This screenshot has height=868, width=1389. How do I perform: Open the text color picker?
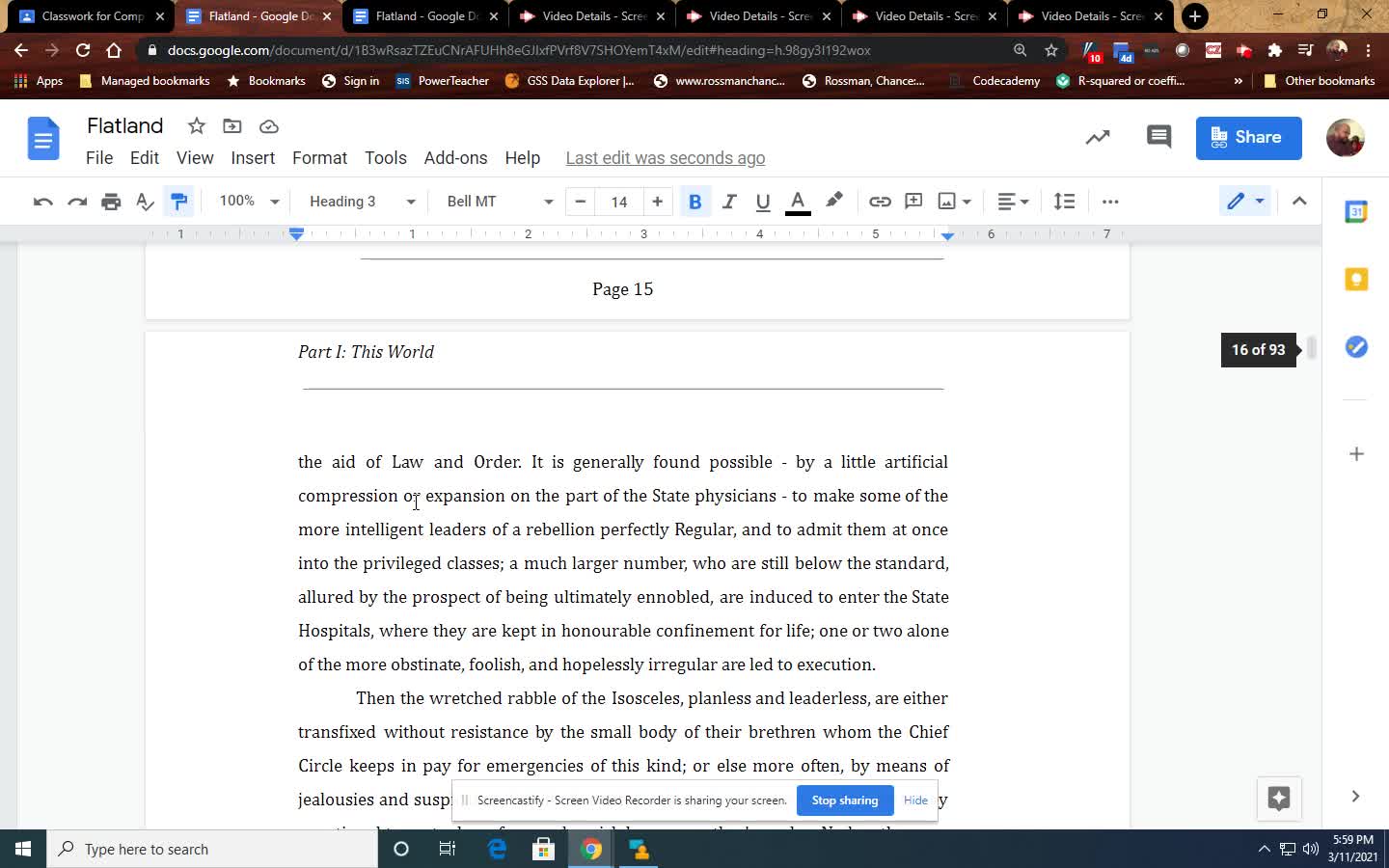798,202
